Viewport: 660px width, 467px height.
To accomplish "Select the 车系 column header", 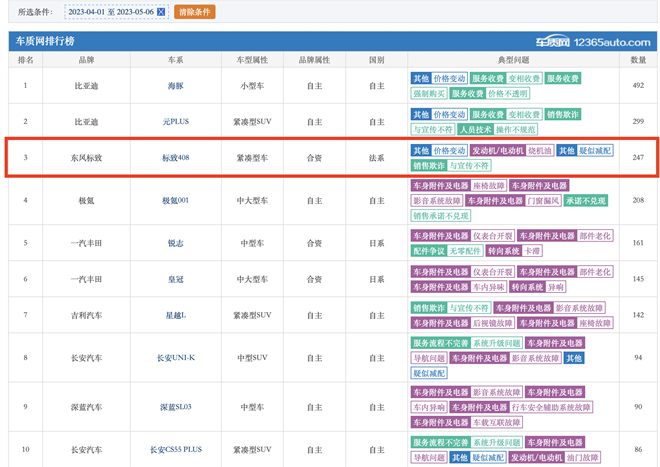I will point(176,60).
